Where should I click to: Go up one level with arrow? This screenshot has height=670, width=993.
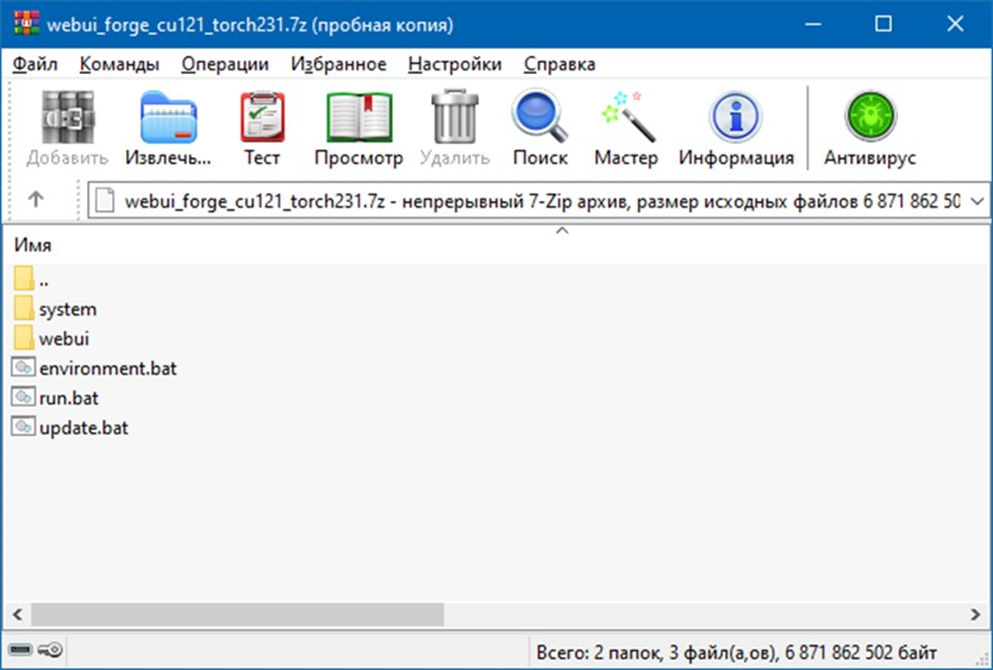36,199
